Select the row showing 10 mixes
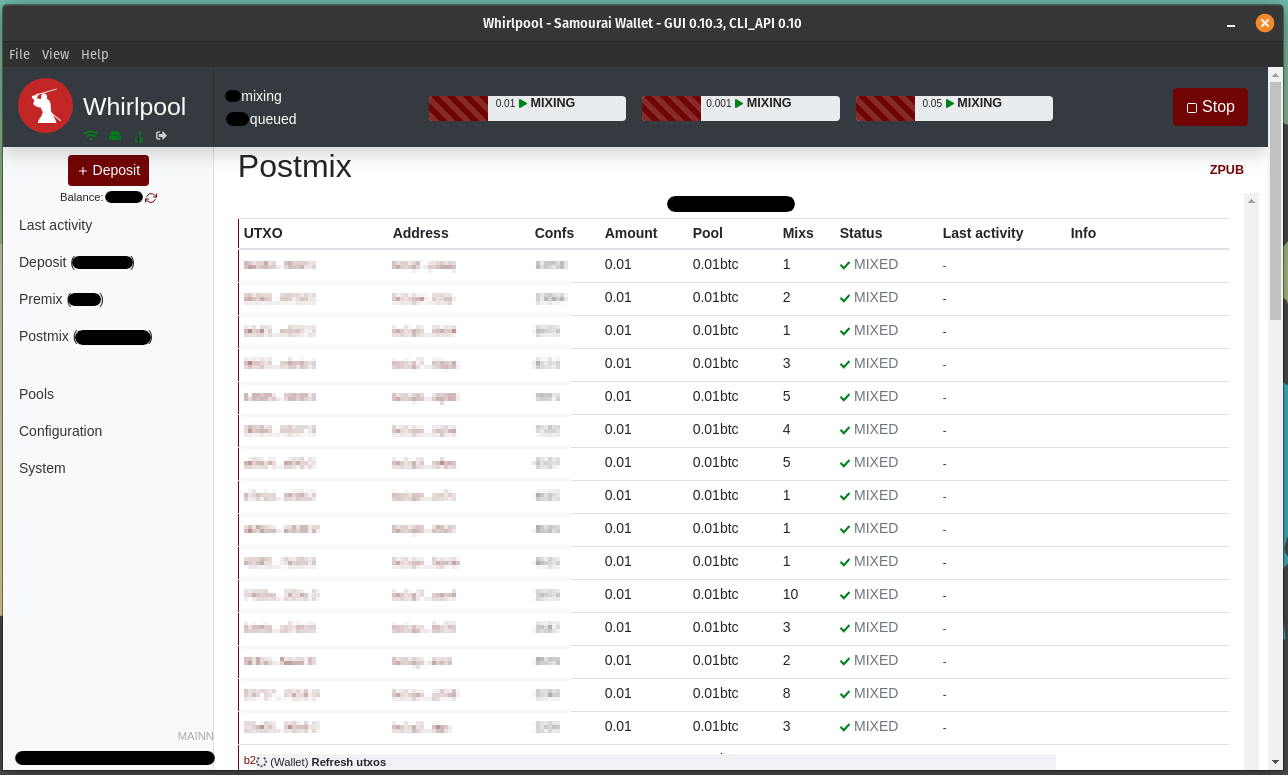This screenshot has width=1288, height=775. (x=734, y=595)
